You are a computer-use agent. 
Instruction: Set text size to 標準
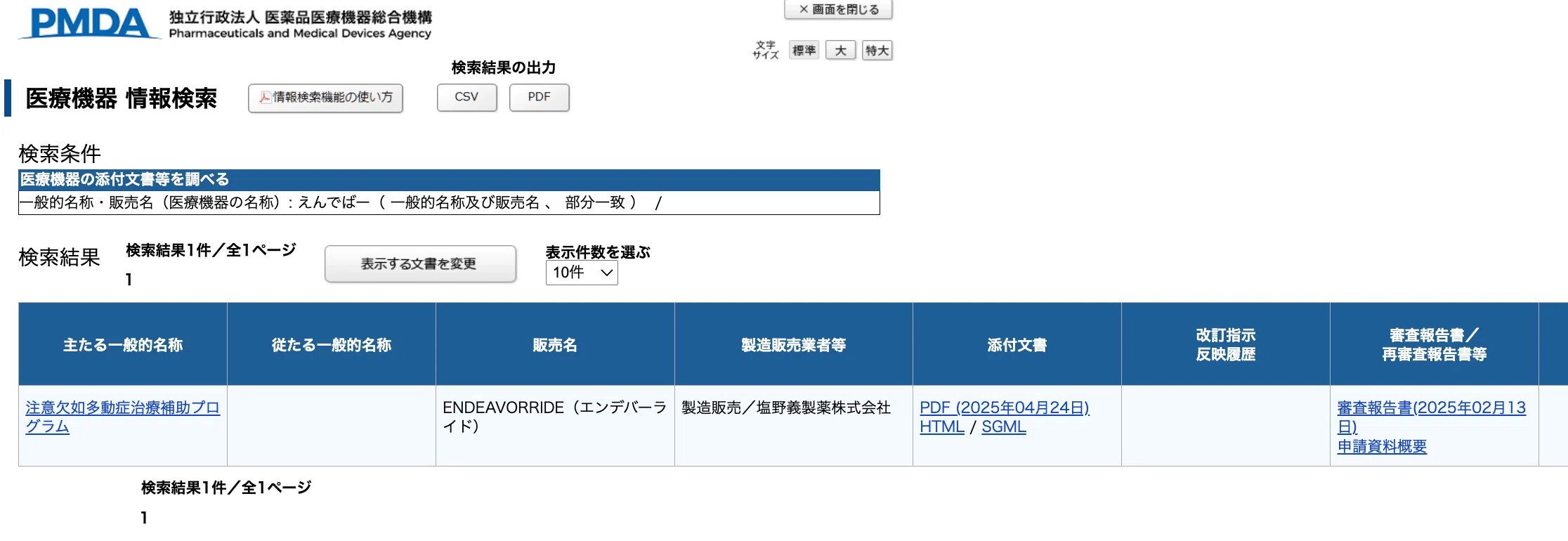click(804, 51)
